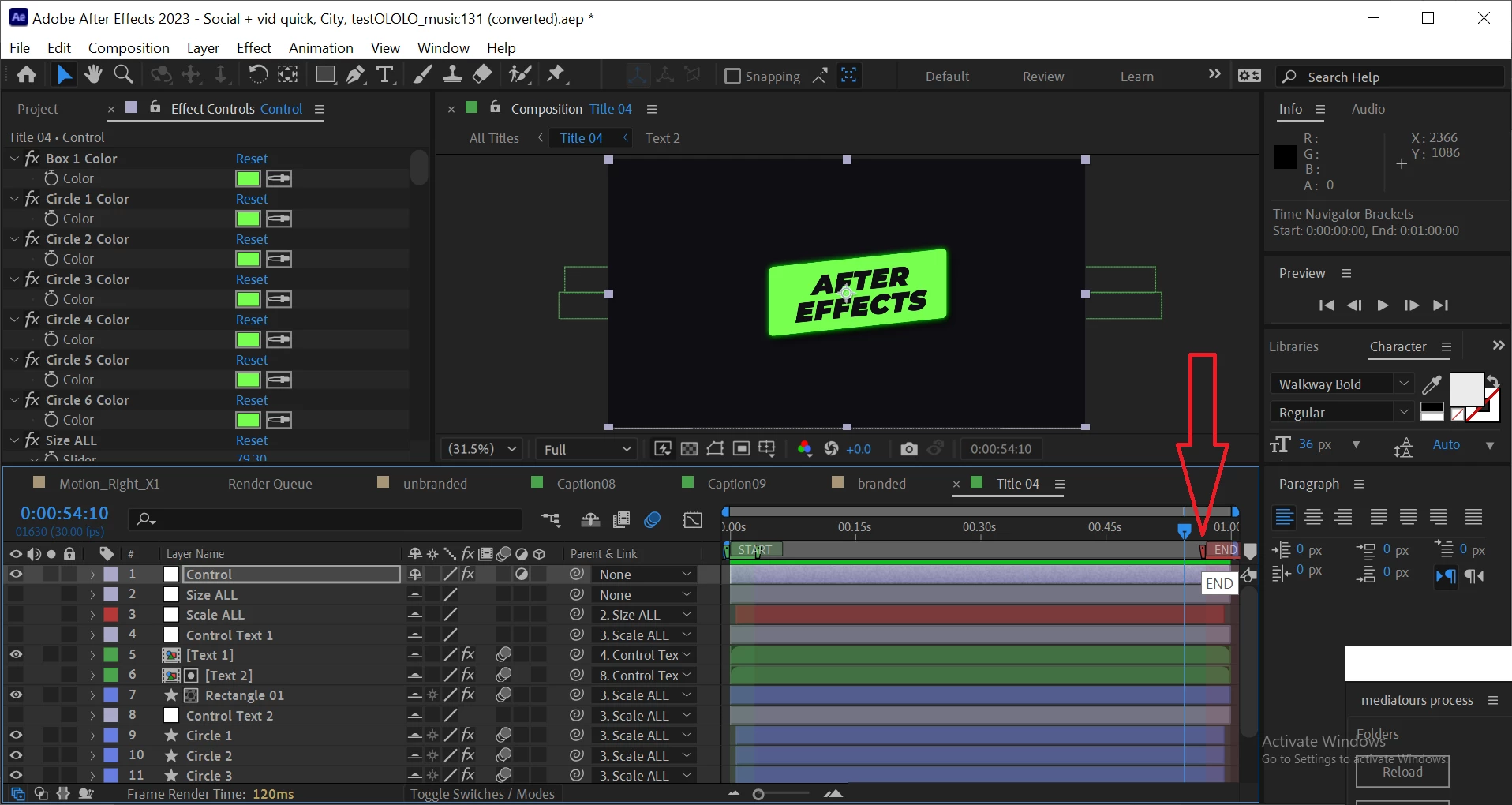Open the Animation menu

[321, 48]
